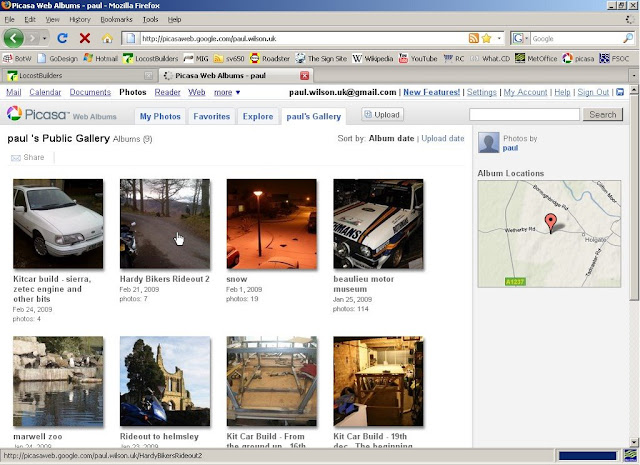Click the map location pin marker
The image size is (640, 465).
click(549, 224)
